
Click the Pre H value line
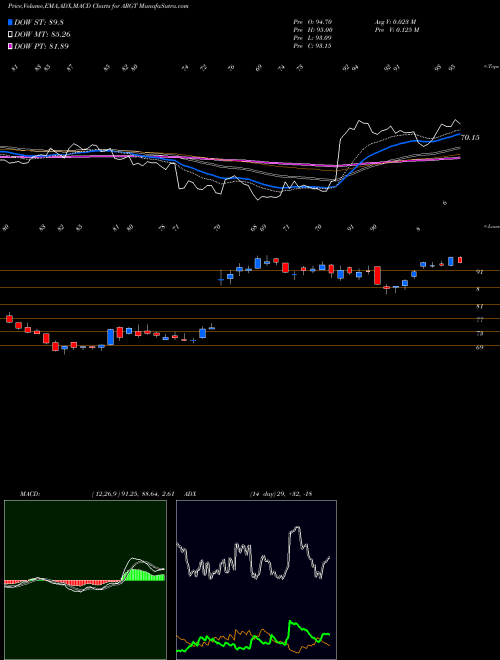click(x=314, y=29)
